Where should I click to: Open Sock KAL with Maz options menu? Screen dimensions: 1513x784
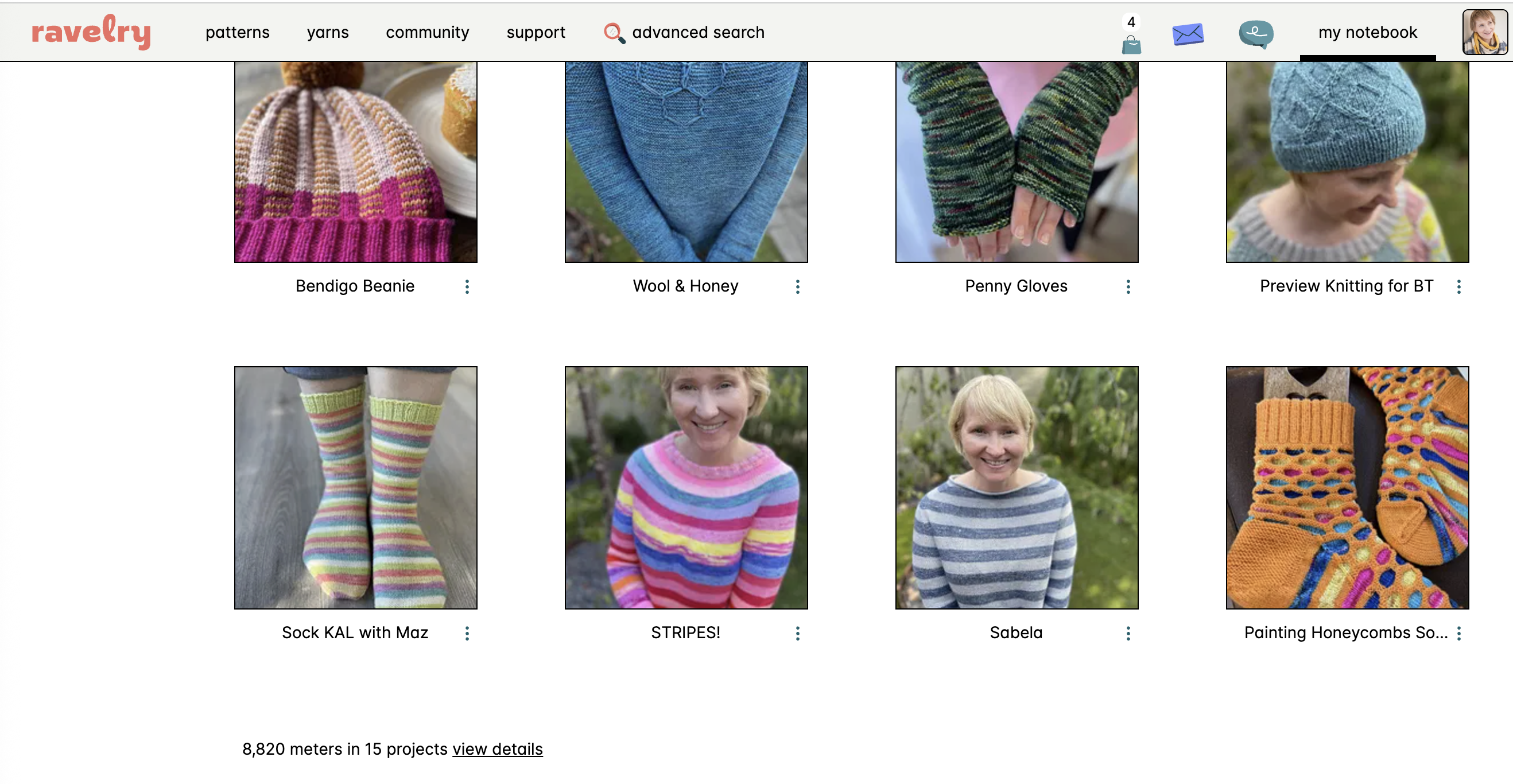click(x=467, y=633)
